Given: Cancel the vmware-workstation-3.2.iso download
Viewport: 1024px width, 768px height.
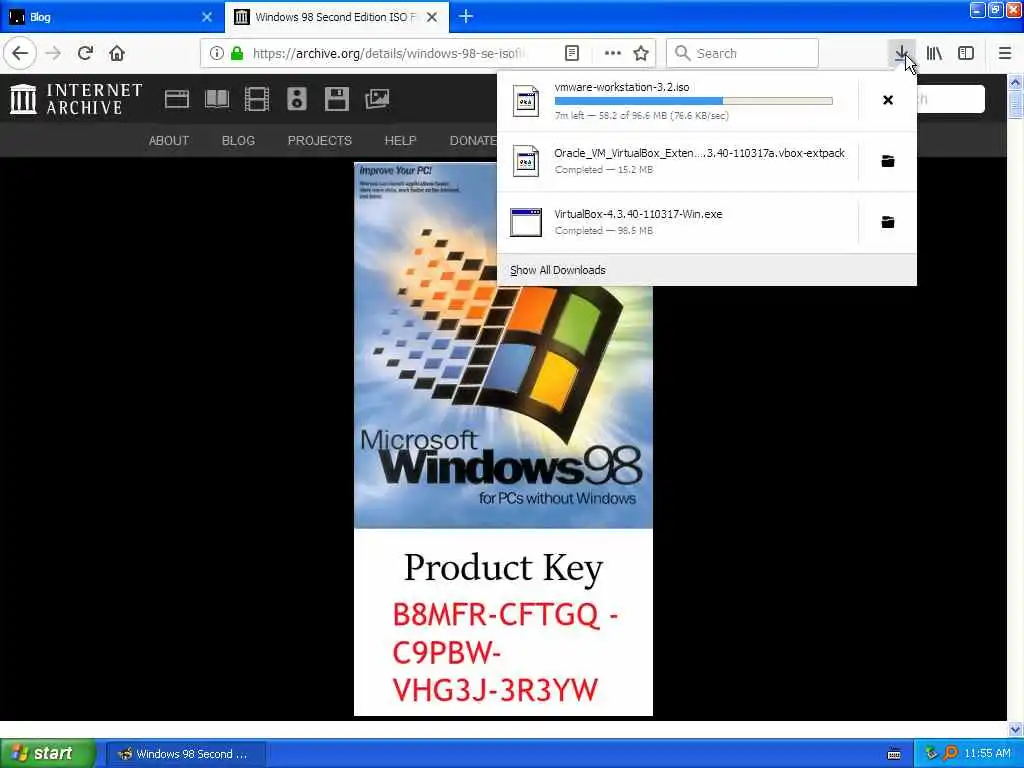Looking at the screenshot, I should tap(888, 100).
